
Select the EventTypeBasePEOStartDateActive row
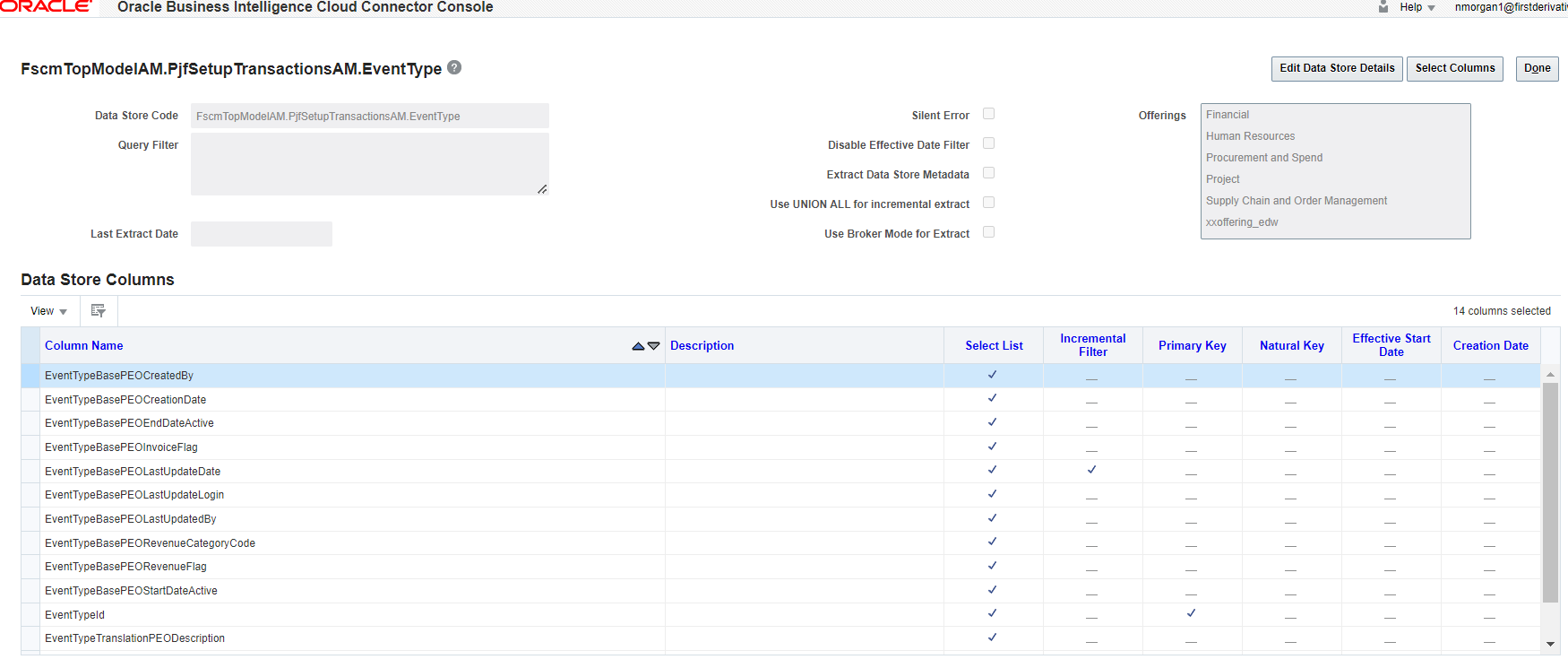click(x=780, y=591)
